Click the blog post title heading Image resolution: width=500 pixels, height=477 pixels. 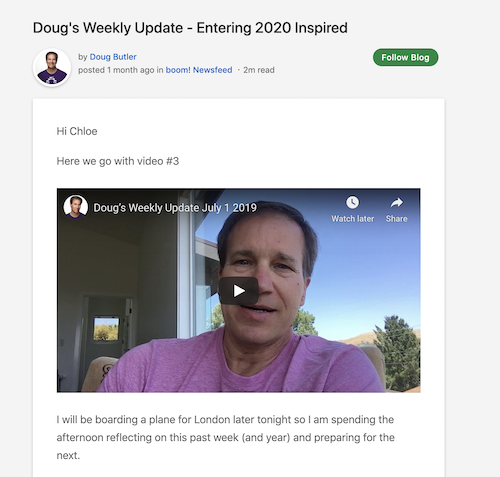[x=190, y=28]
